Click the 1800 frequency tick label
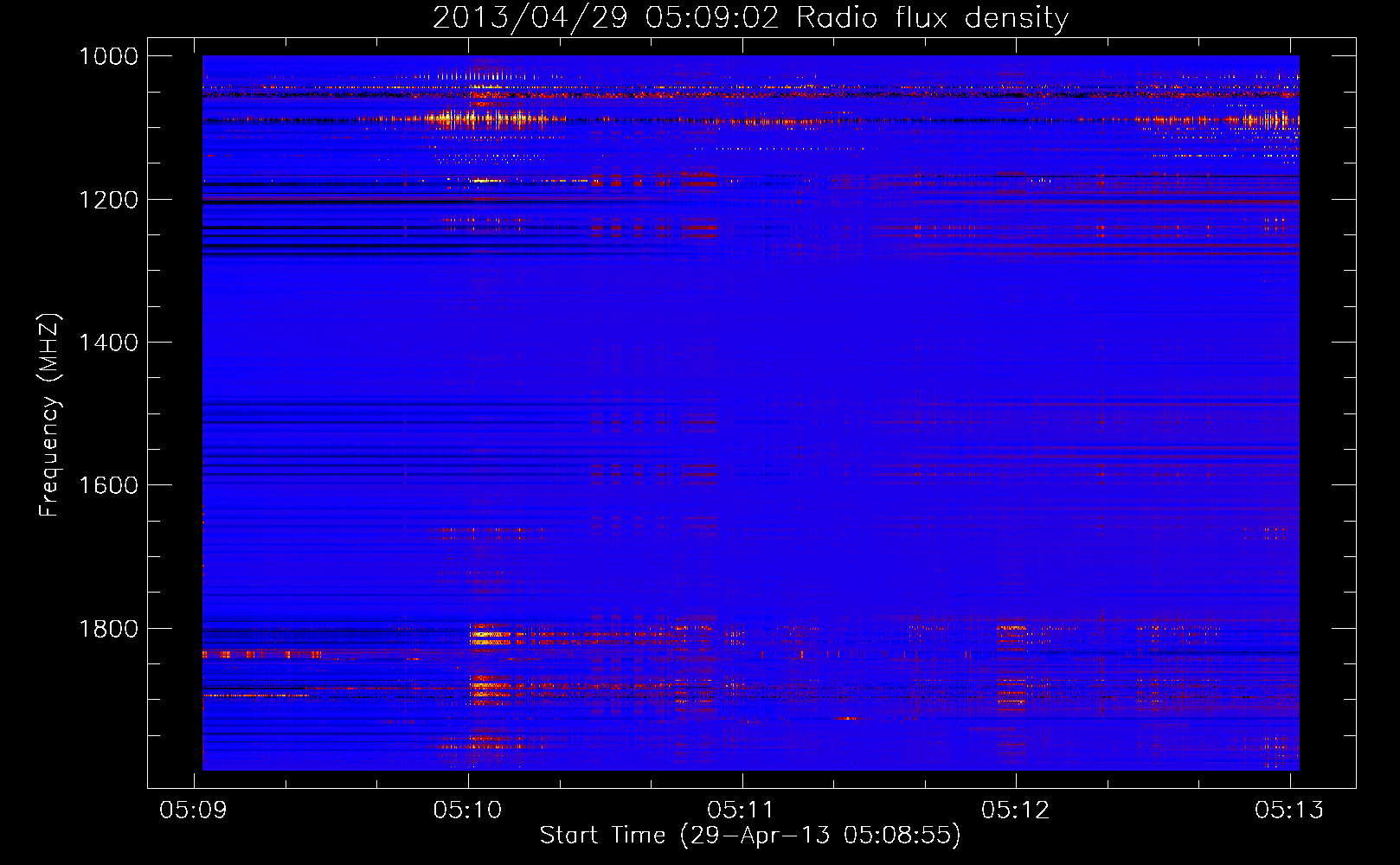Image resolution: width=1400 pixels, height=865 pixels. (x=108, y=629)
